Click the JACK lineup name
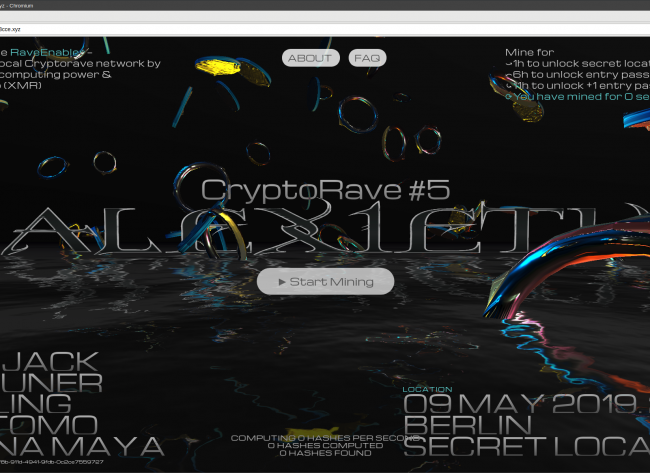The image size is (650, 473). (x=51, y=362)
